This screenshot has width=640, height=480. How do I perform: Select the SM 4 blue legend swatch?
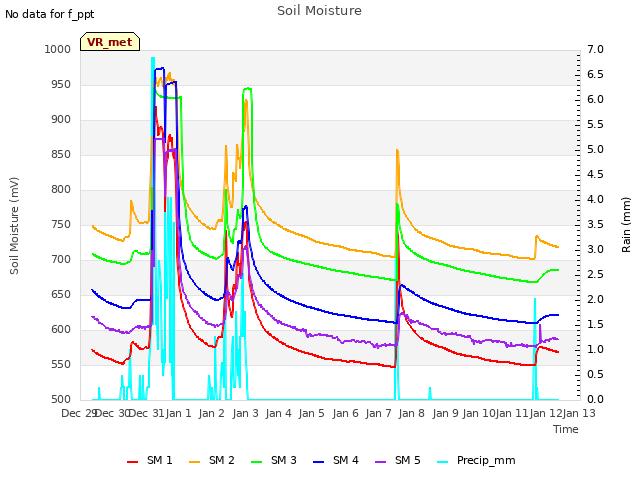pos(319,461)
